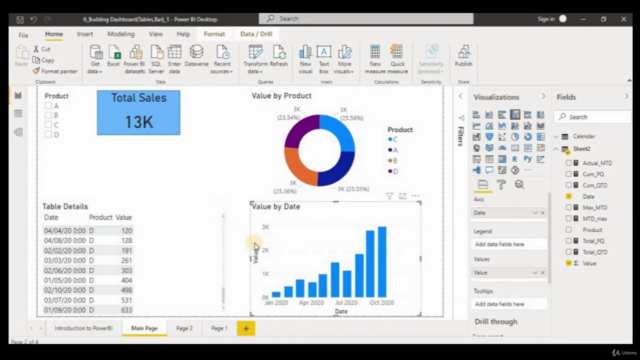Switch to the Page 2 report tab

(184, 328)
